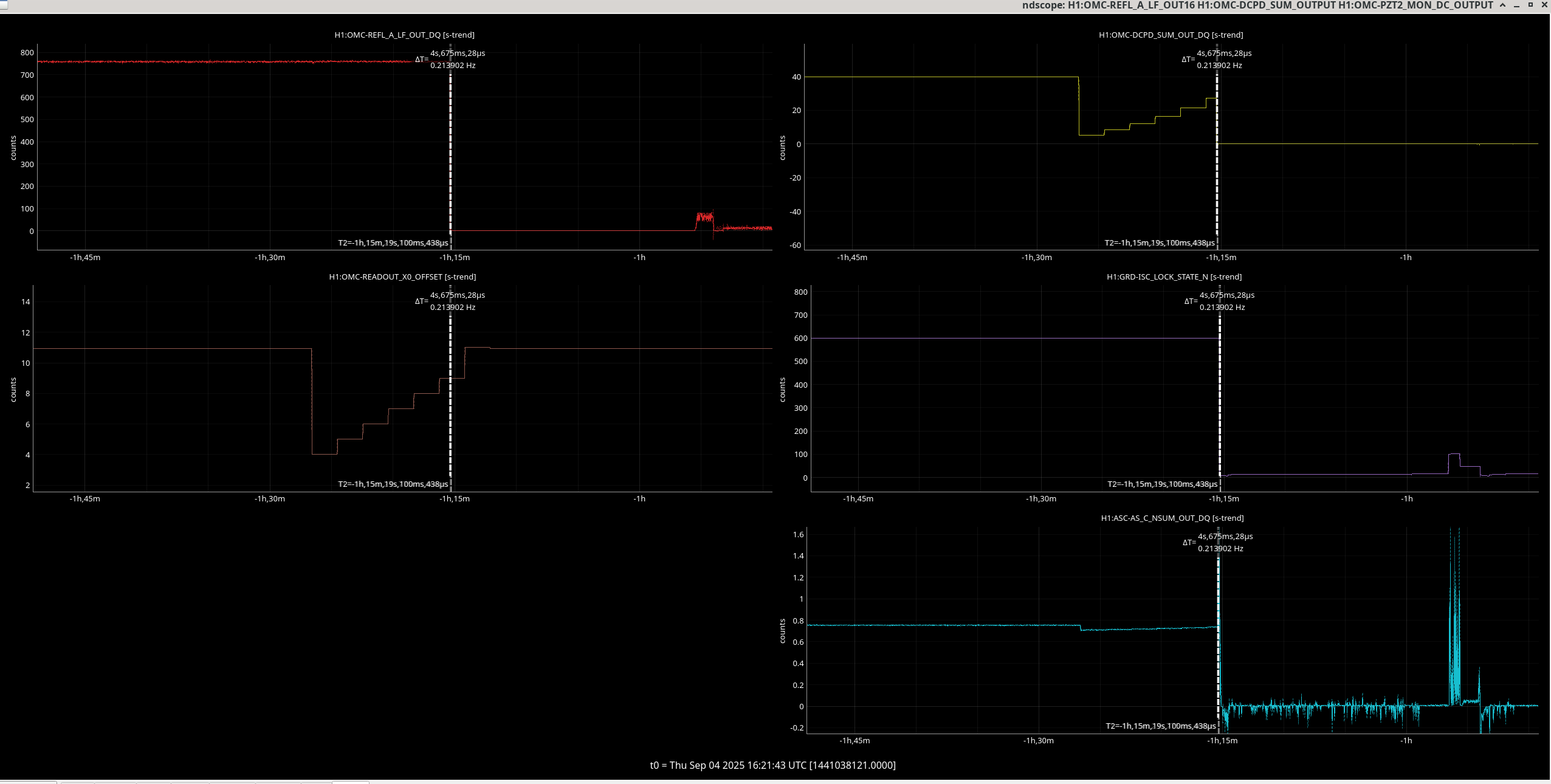Click the -1h x-axis tick of AS_C_NSUM plot
The height and width of the screenshot is (784, 1551).
pyautogui.click(x=1406, y=741)
